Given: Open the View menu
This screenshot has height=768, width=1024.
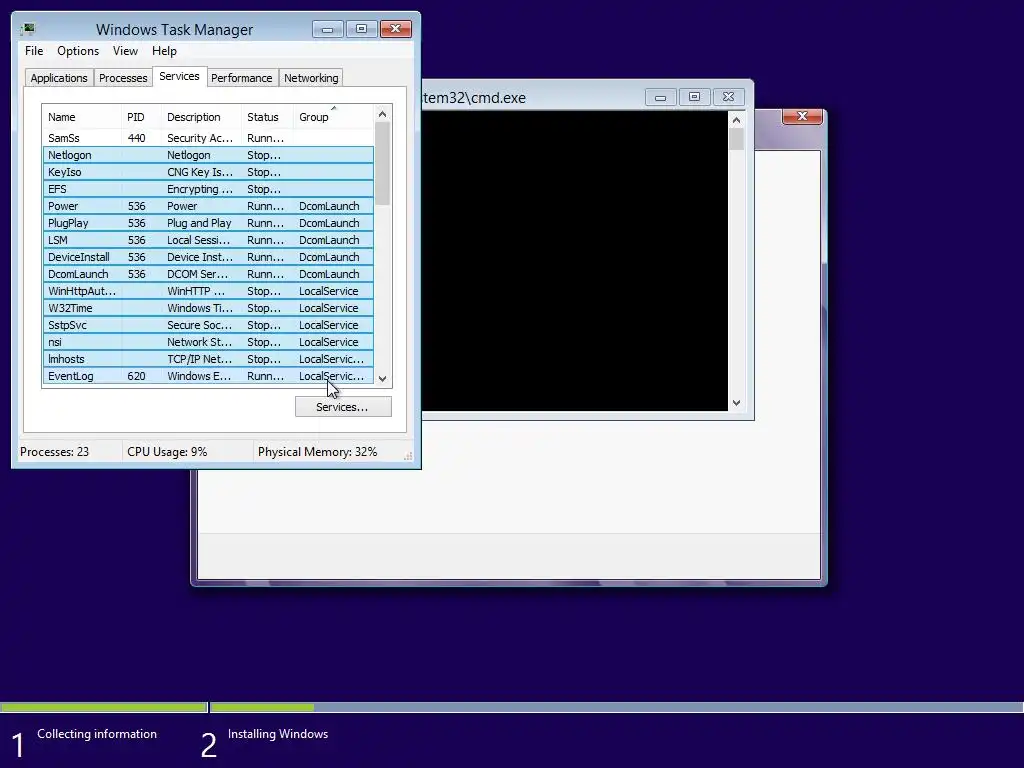Looking at the screenshot, I should click(x=125, y=51).
